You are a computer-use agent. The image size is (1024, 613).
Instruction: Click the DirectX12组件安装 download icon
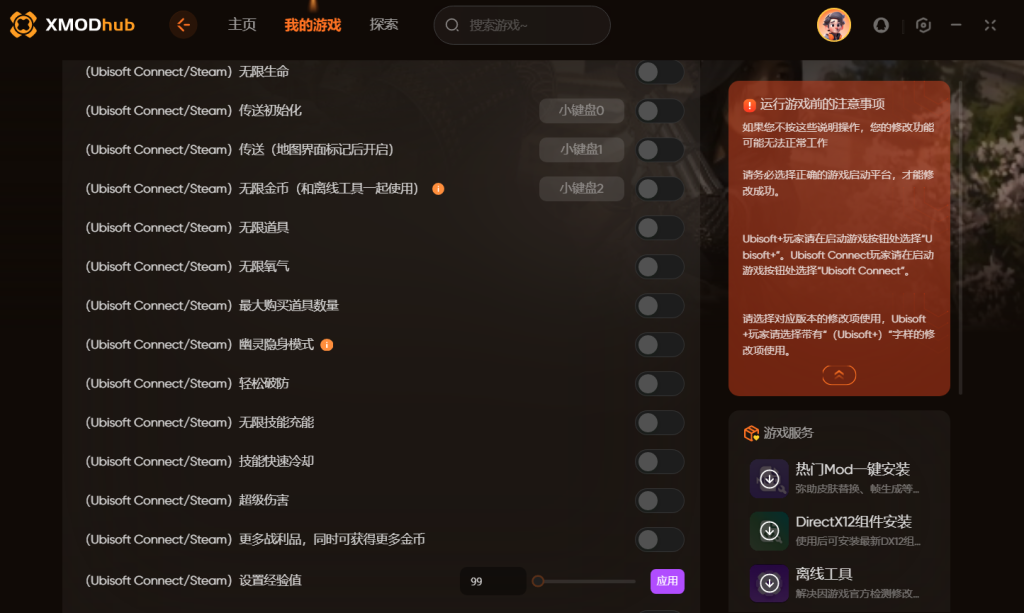coord(769,531)
